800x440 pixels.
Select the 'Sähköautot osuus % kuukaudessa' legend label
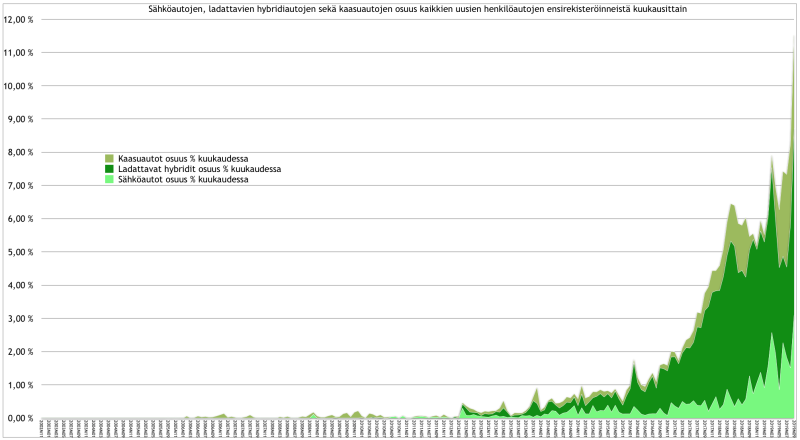pyautogui.click(x=182, y=179)
